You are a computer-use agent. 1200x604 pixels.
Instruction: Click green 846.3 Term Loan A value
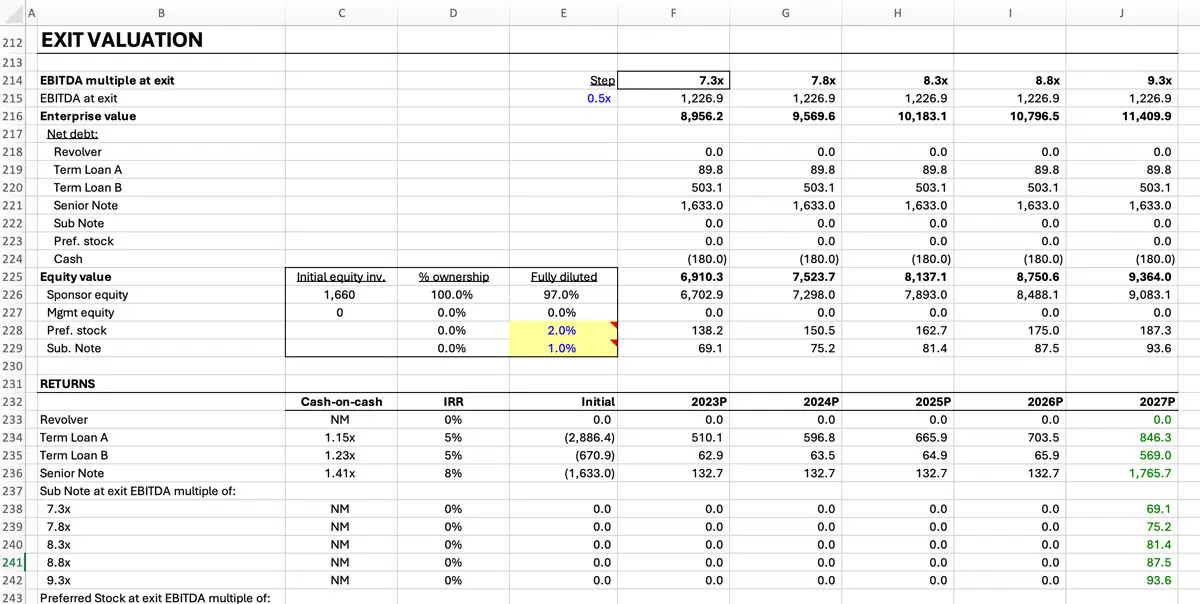point(1155,438)
